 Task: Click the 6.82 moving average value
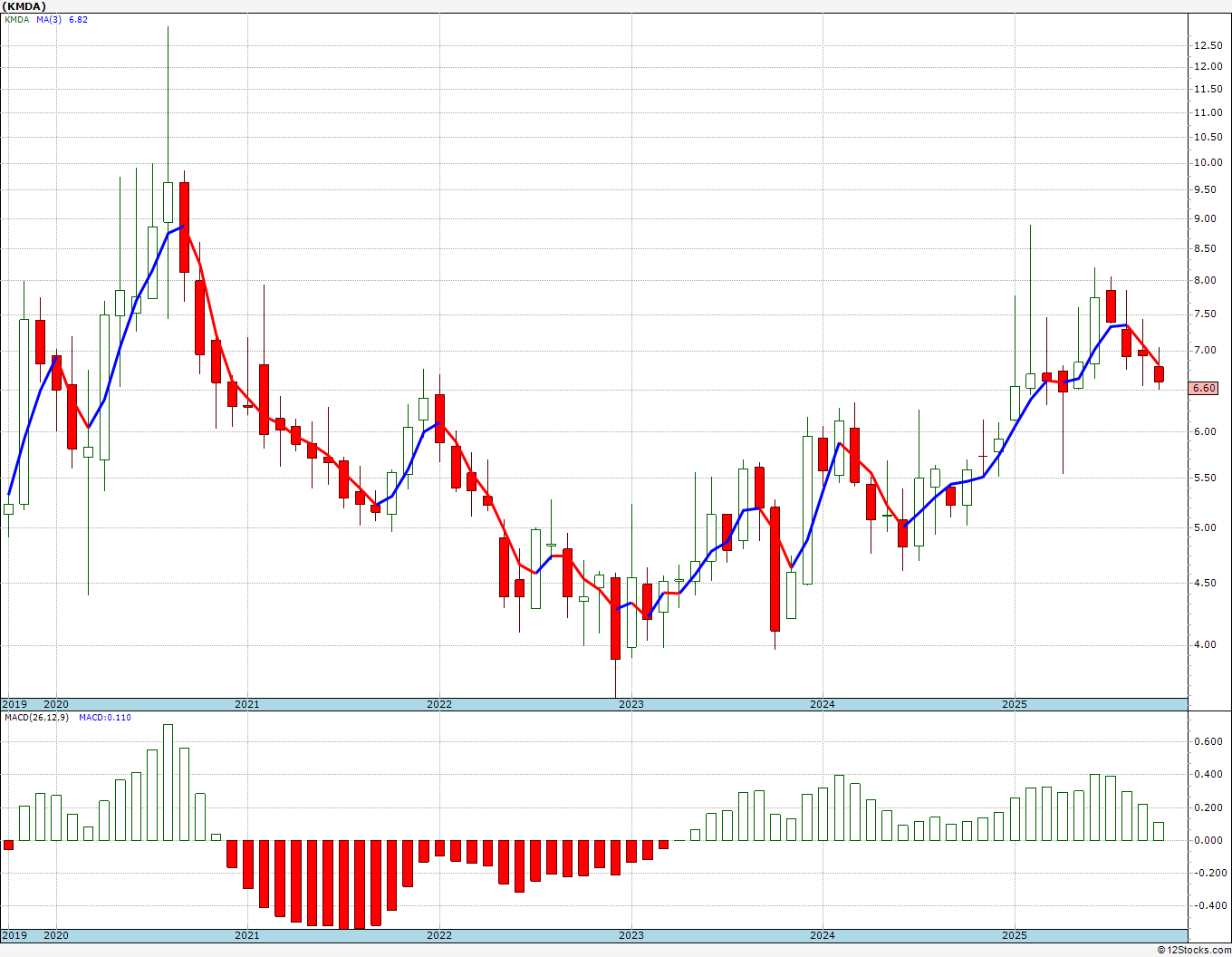(x=78, y=19)
